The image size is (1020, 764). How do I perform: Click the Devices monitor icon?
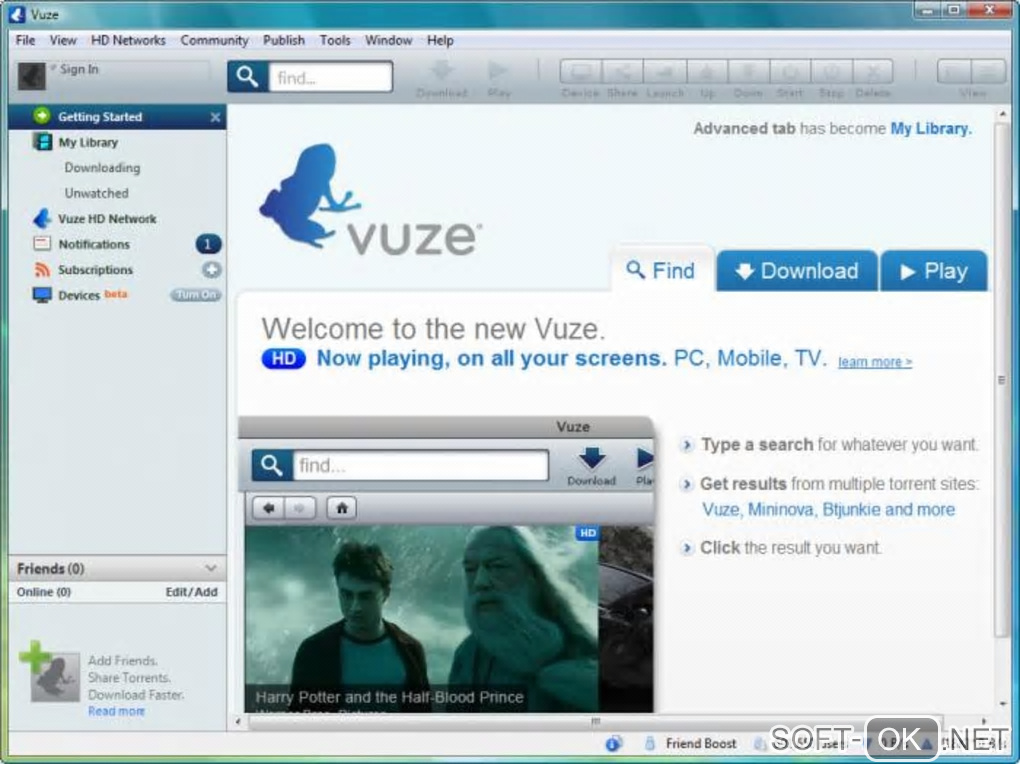42,295
